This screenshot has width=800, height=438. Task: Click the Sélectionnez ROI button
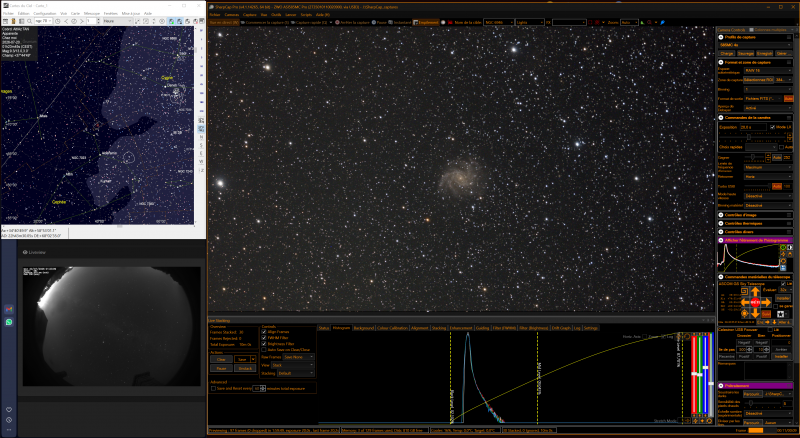[759, 80]
